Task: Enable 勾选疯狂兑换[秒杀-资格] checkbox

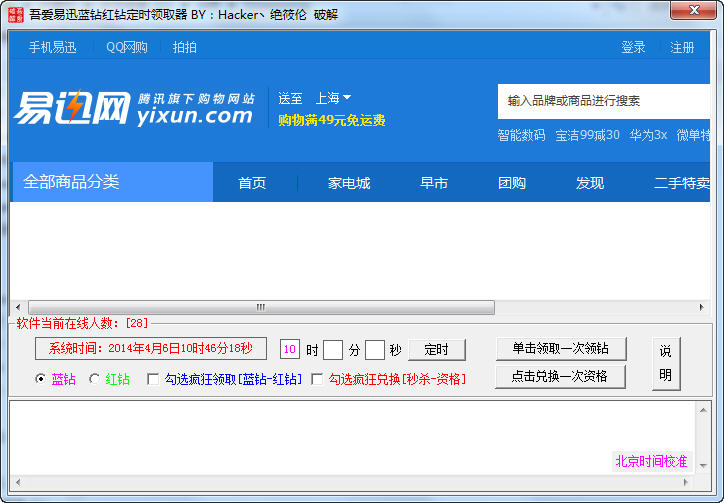Action: (317, 380)
